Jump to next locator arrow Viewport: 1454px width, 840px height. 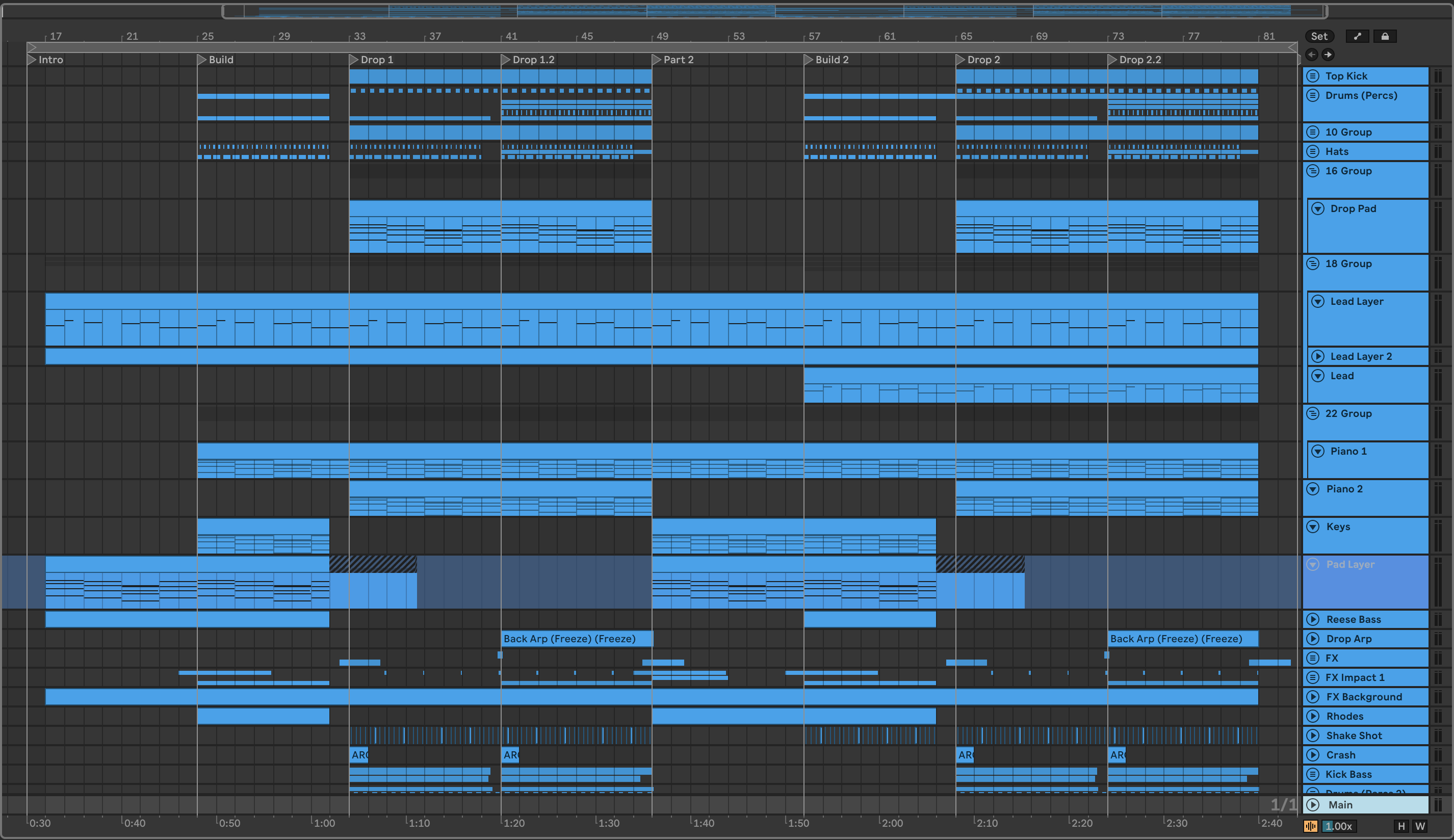click(x=1328, y=55)
